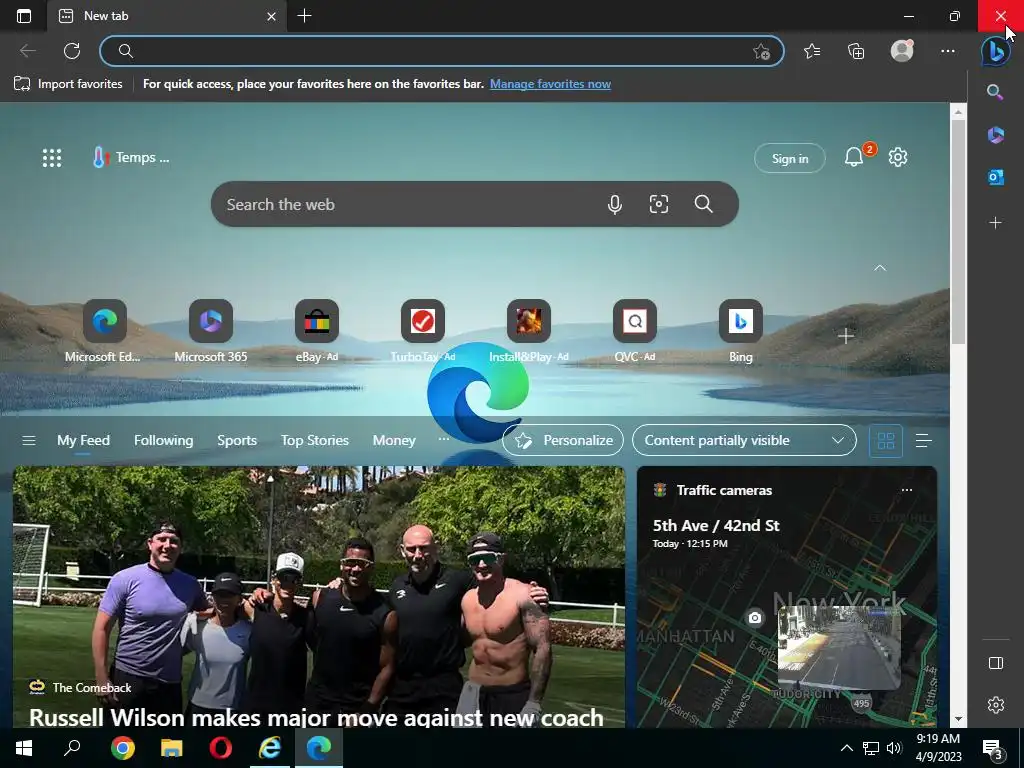Click magnifier in web search box

(x=703, y=204)
